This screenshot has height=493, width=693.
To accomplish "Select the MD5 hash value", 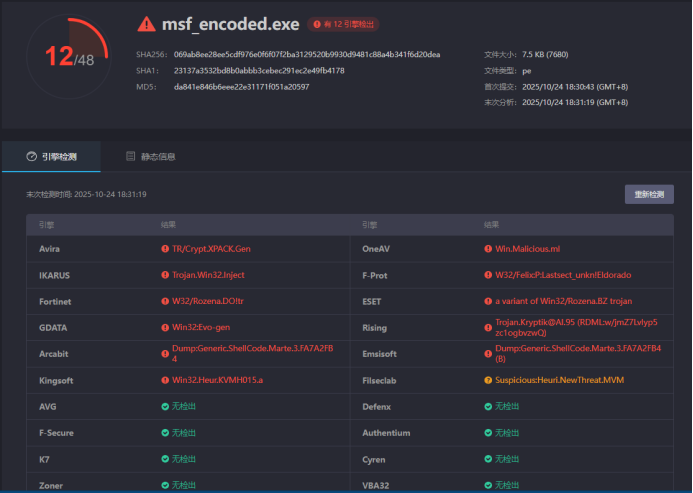I will [241, 87].
